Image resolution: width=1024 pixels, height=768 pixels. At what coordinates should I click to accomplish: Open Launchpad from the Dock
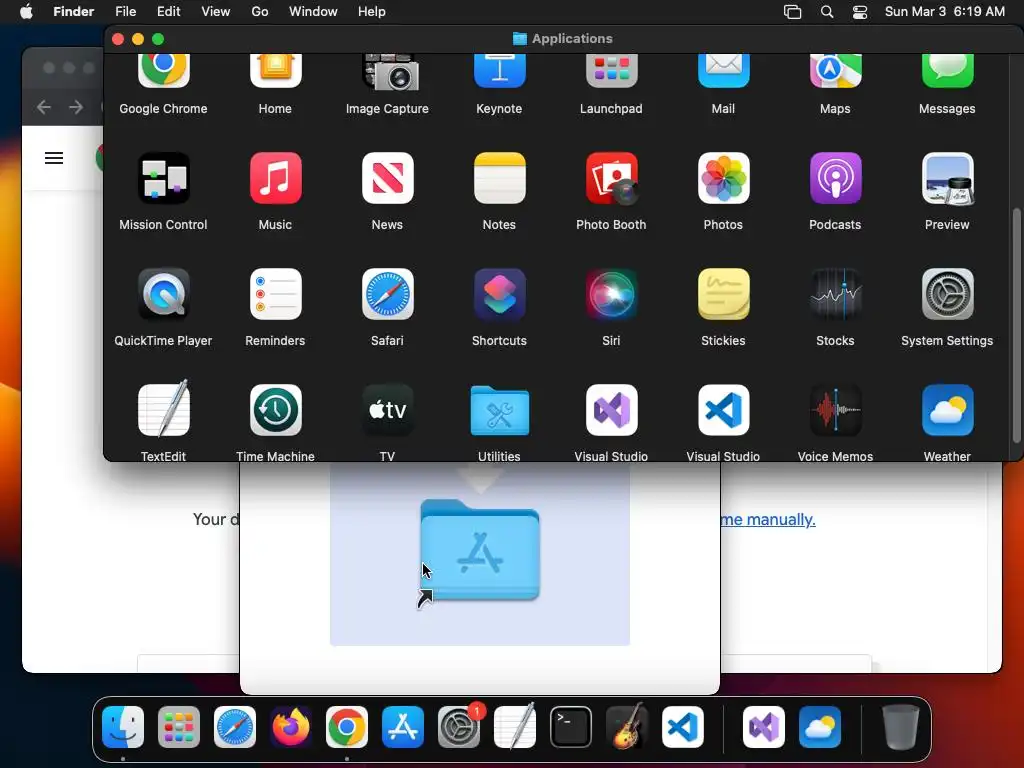coord(179,727)
